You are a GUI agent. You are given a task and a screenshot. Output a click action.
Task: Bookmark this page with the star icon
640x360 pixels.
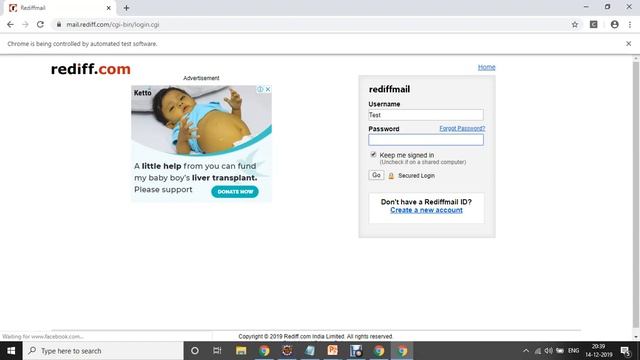click(575, 24)
